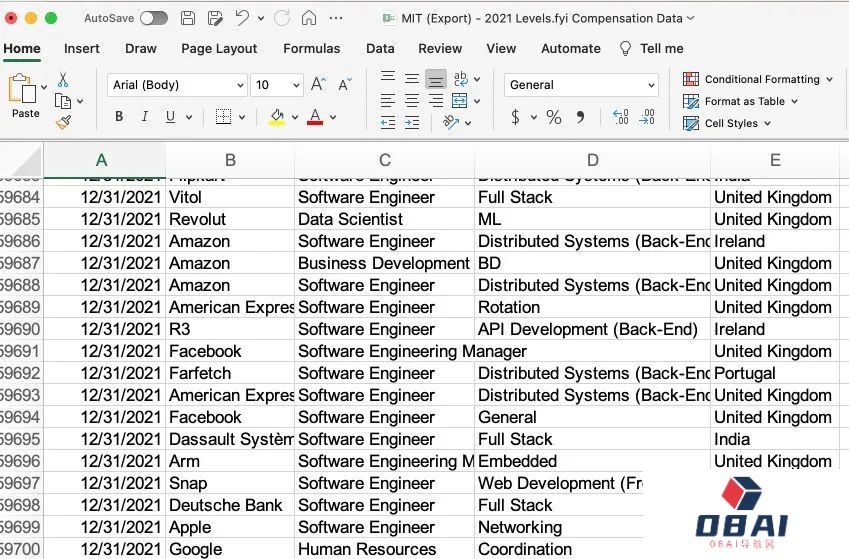Viewport: 849px width, 559px height.
Task: Click the Middle Align icon
Action: [x=412, y=79]
